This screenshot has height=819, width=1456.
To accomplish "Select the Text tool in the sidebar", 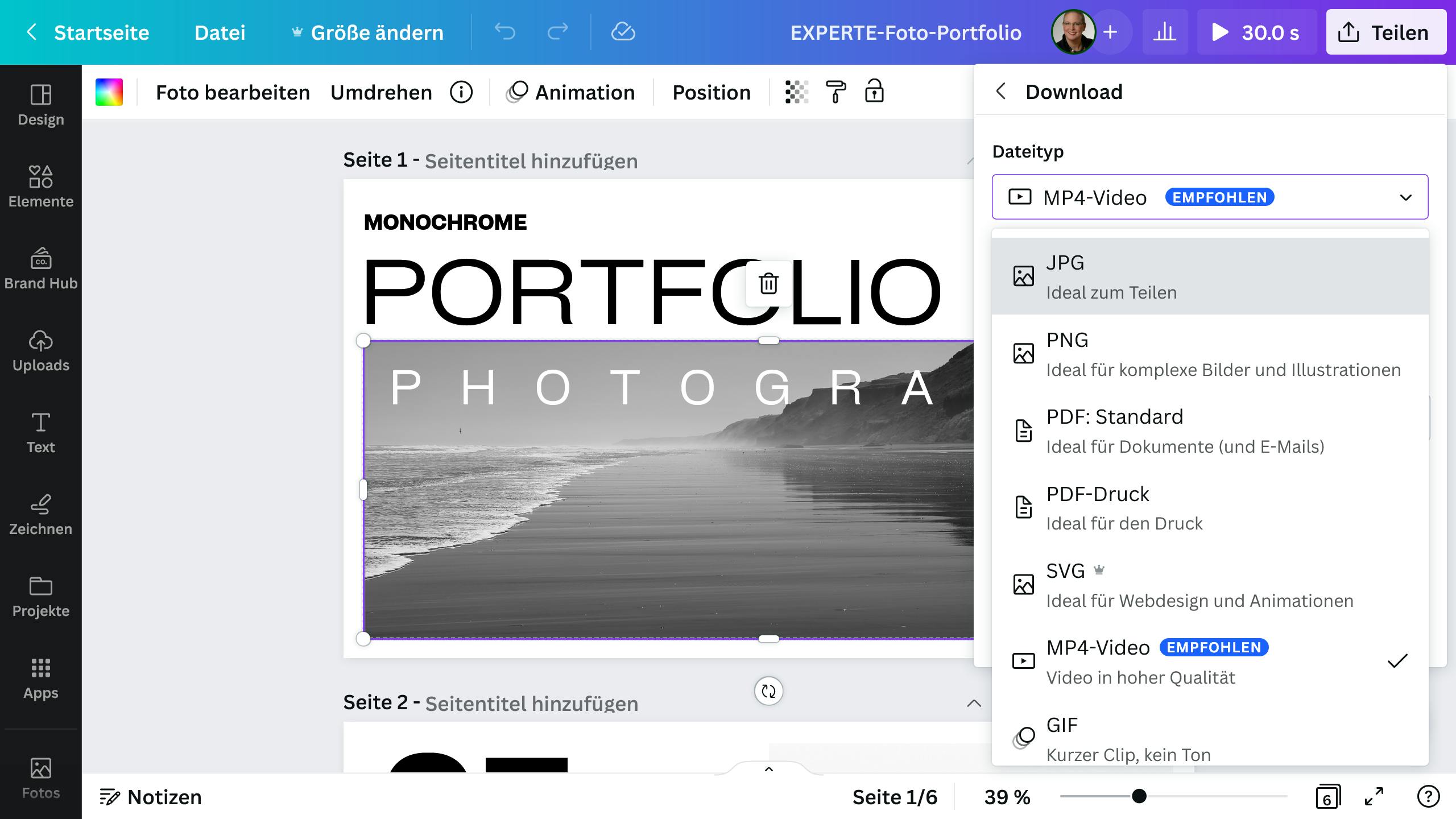I will (40, 432).
